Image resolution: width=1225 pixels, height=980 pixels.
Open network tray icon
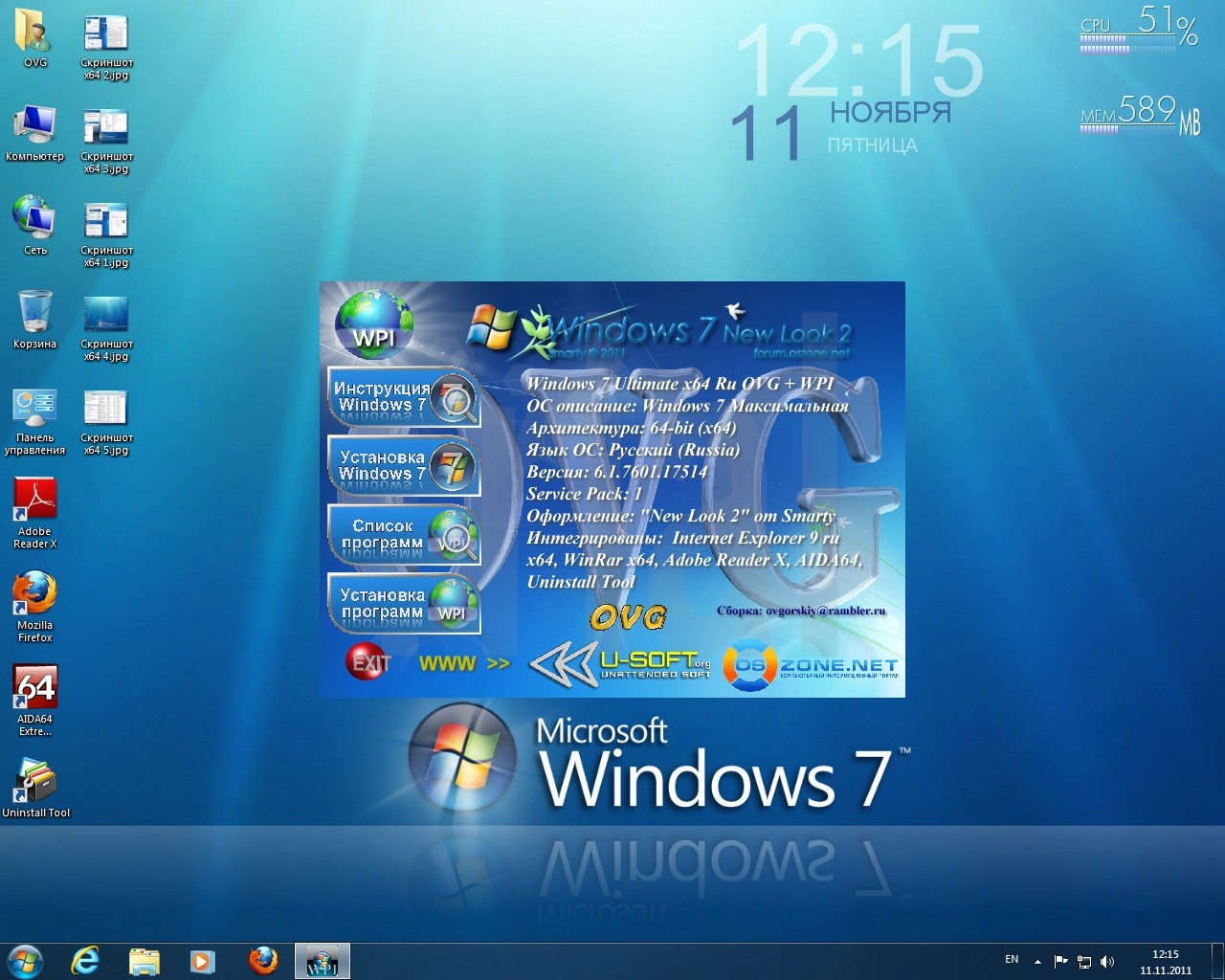click(1084, 962)
